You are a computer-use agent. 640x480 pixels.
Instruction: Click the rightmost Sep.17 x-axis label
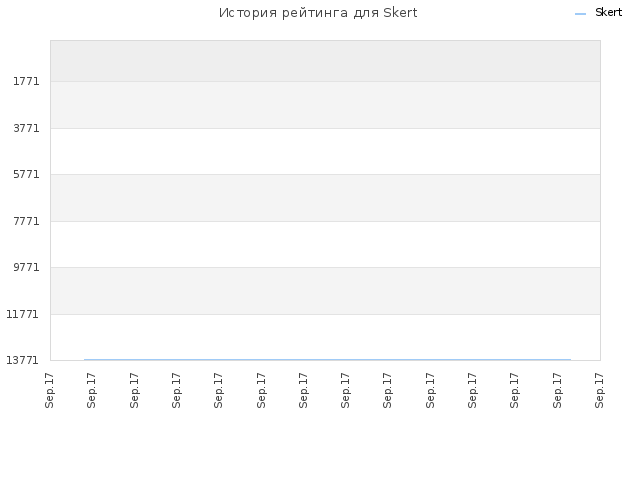pyautogui.click(x=599, y=390)
